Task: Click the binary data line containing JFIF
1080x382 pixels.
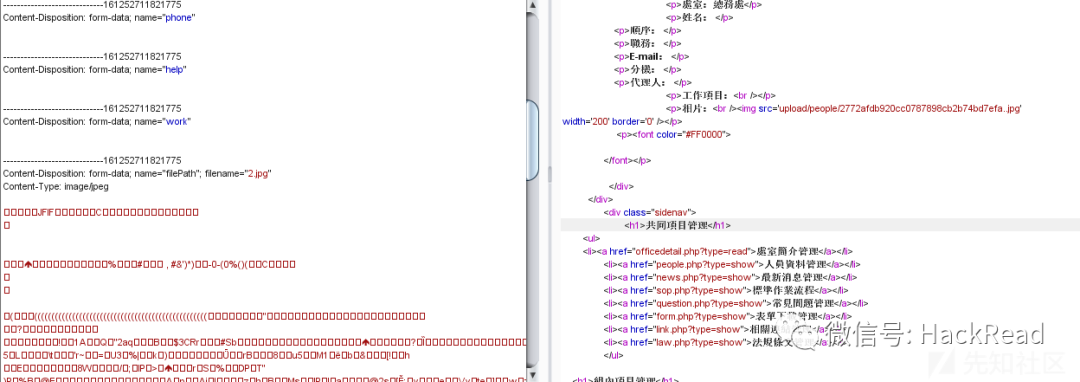Action: click(101, 212)
